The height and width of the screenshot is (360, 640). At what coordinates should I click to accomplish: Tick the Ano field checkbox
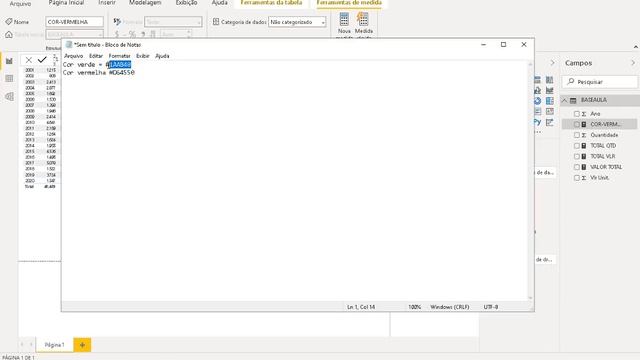577,114
